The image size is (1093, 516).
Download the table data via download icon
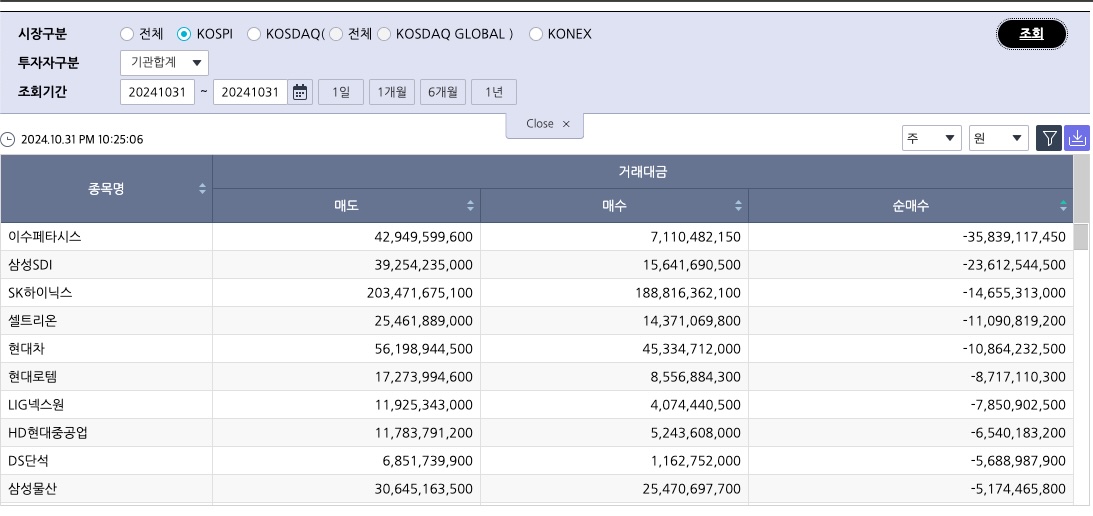tap(1077, 138)
